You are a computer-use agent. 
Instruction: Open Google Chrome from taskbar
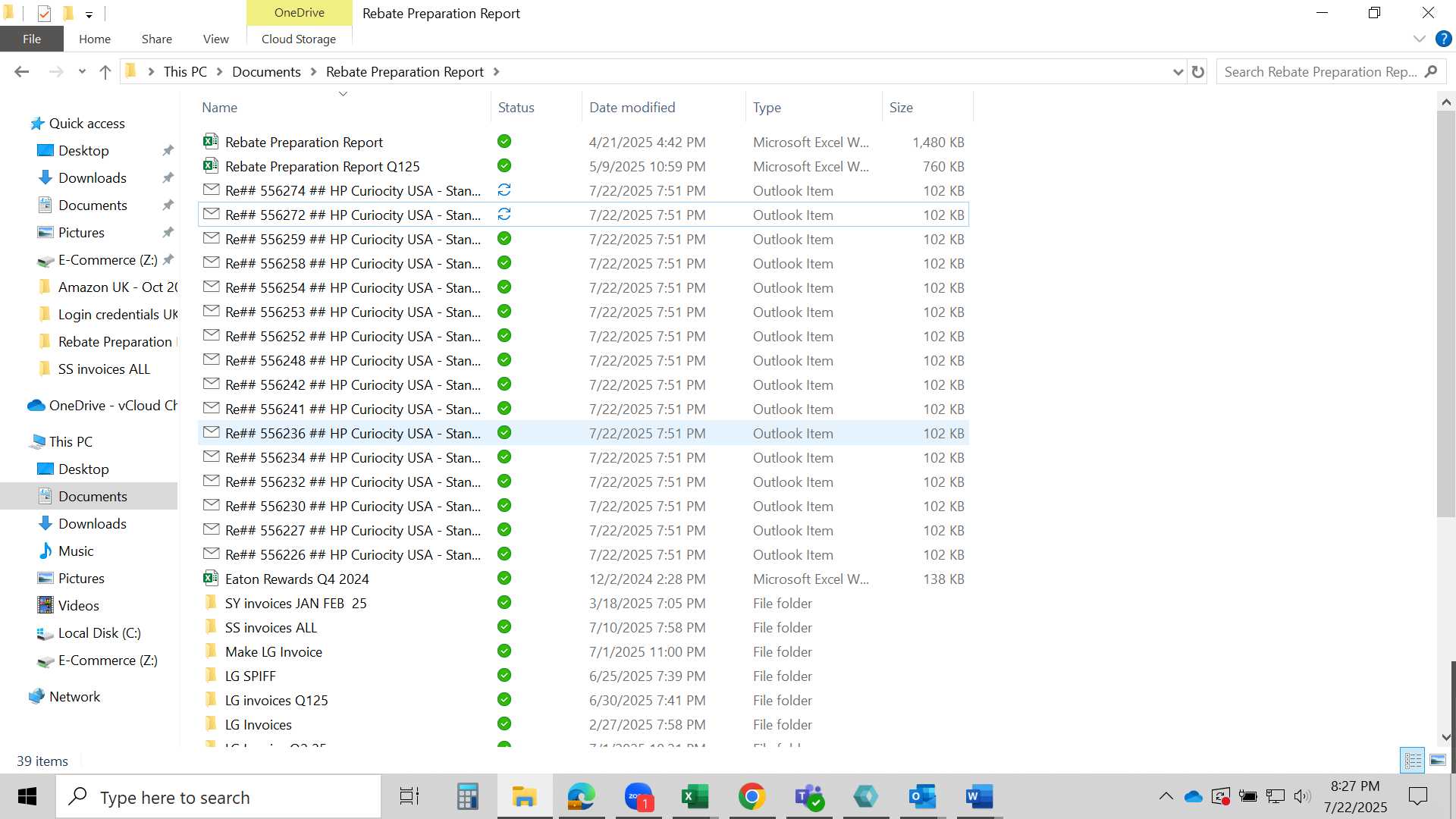[752, 796]
